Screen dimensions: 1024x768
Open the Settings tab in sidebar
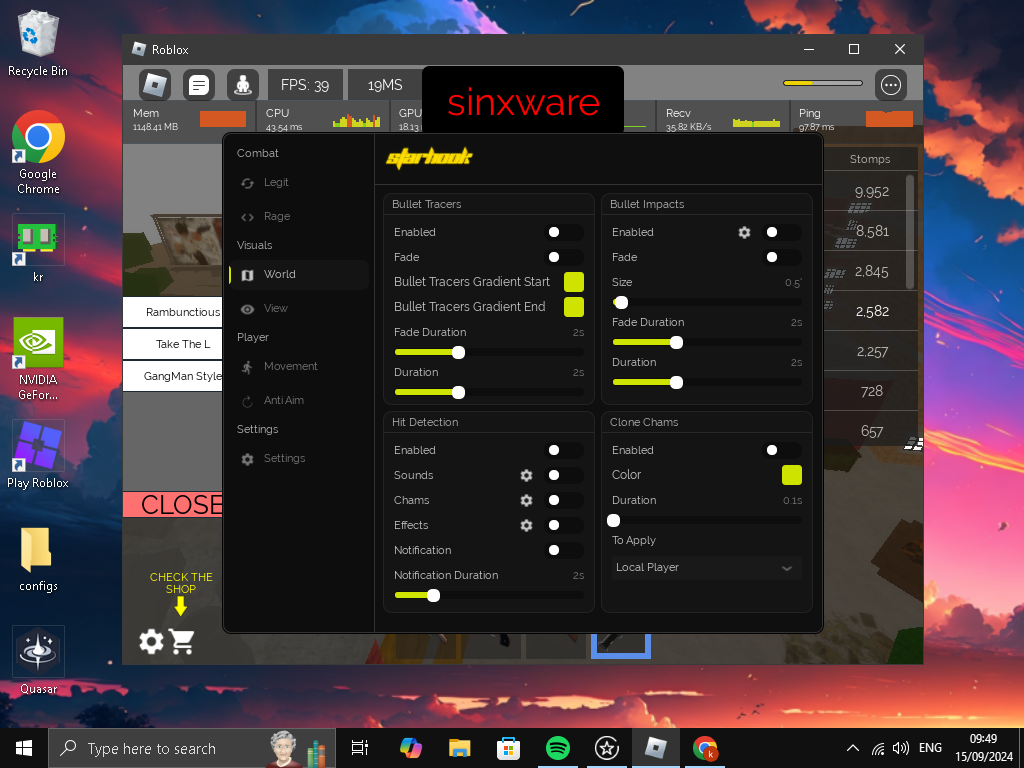pyautogui.click(x=299, y=459)
